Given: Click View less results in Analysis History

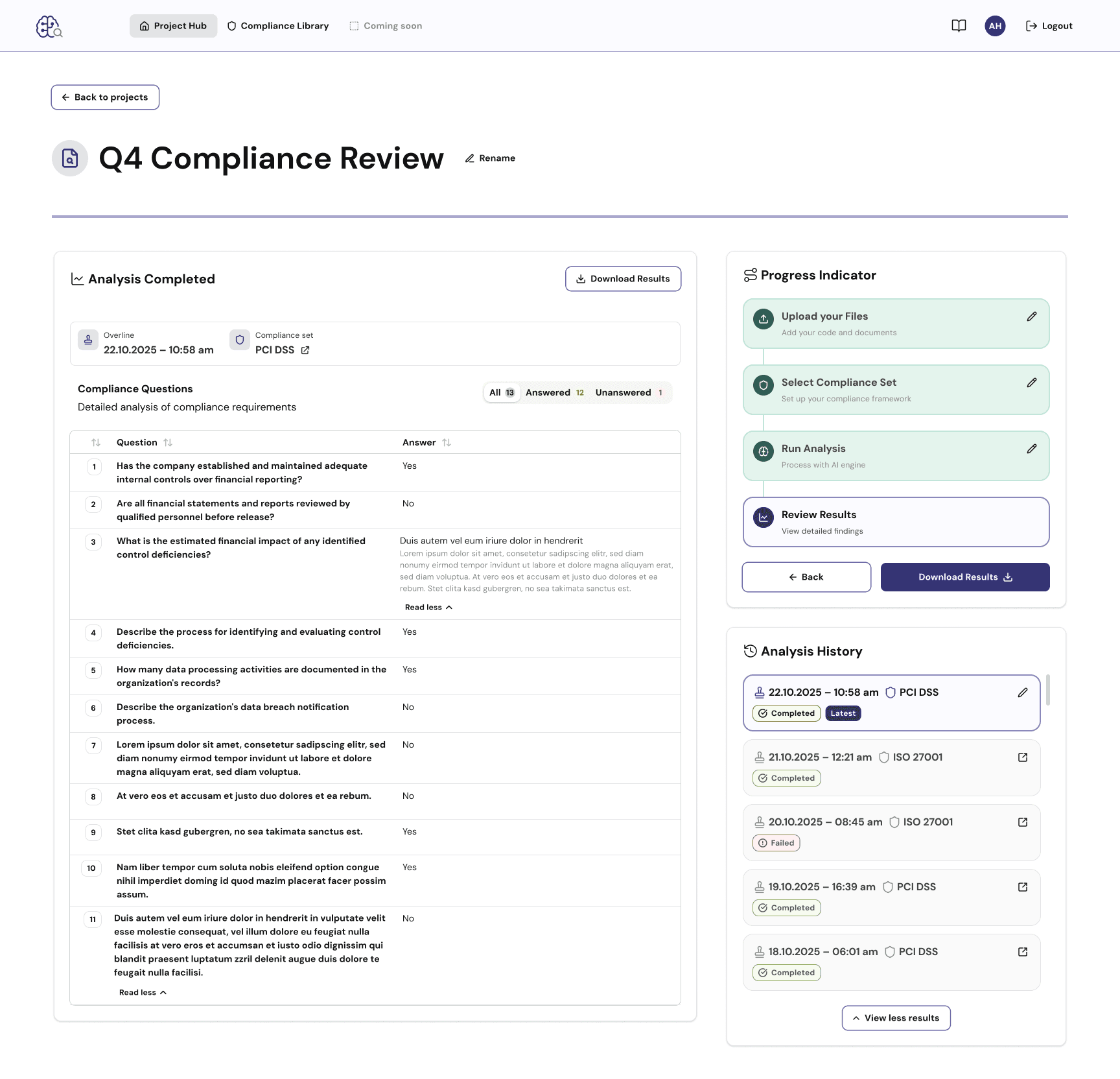Looking at the screenshot, I should 896,1017.
